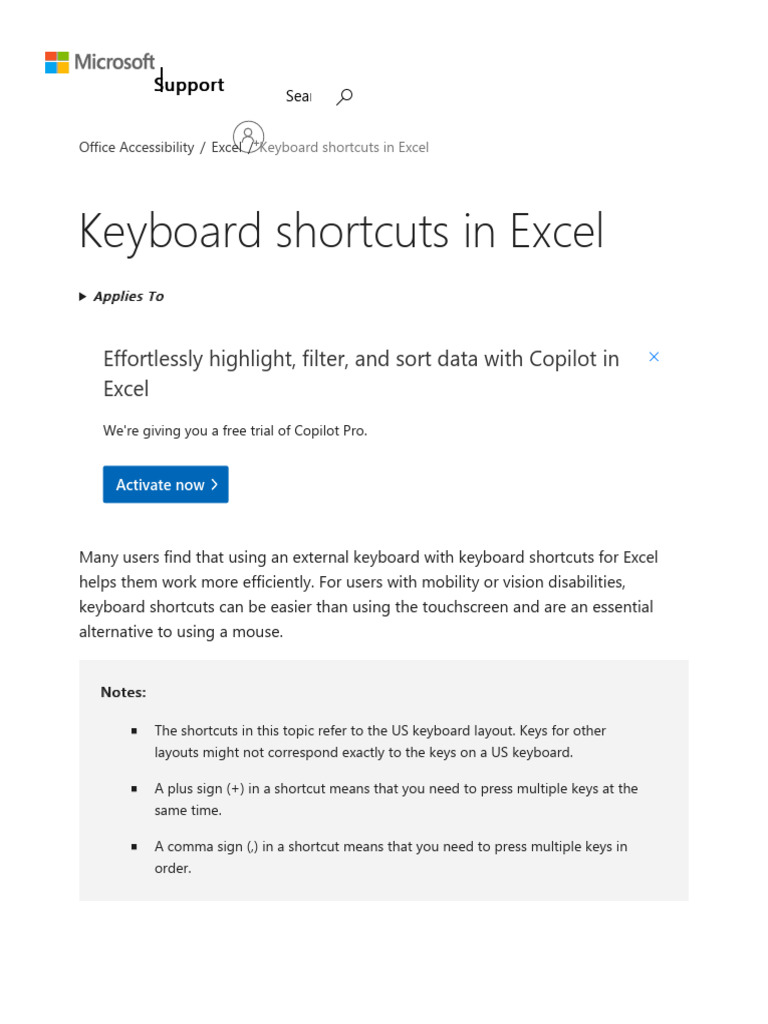Viewport: 768px width, 1024px height.
Task: Click the comma sign shortcut note
Action: (390, 857)
